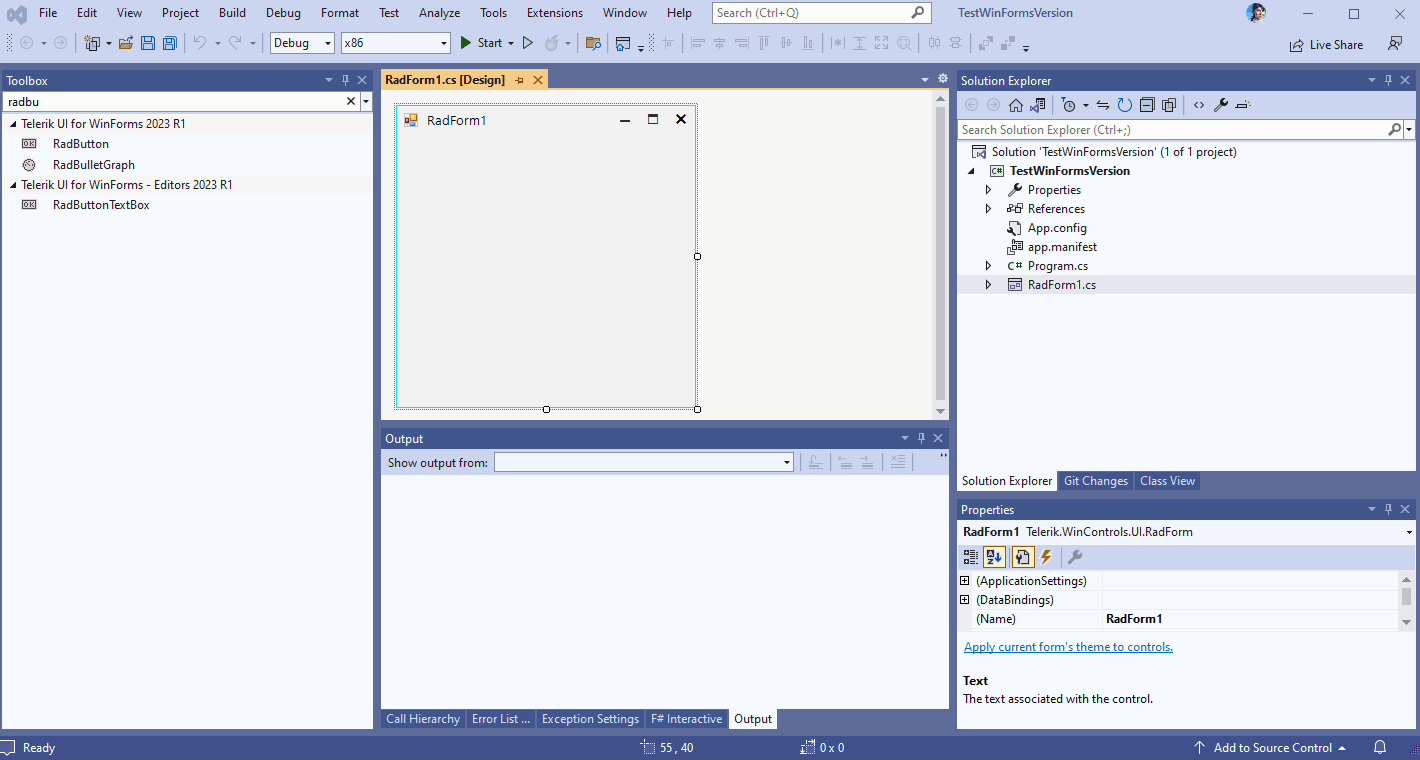The width and height of the screenshot is (1420, 760).
Task: Refresh the Solution Explorer
Action: point(1125,105)
